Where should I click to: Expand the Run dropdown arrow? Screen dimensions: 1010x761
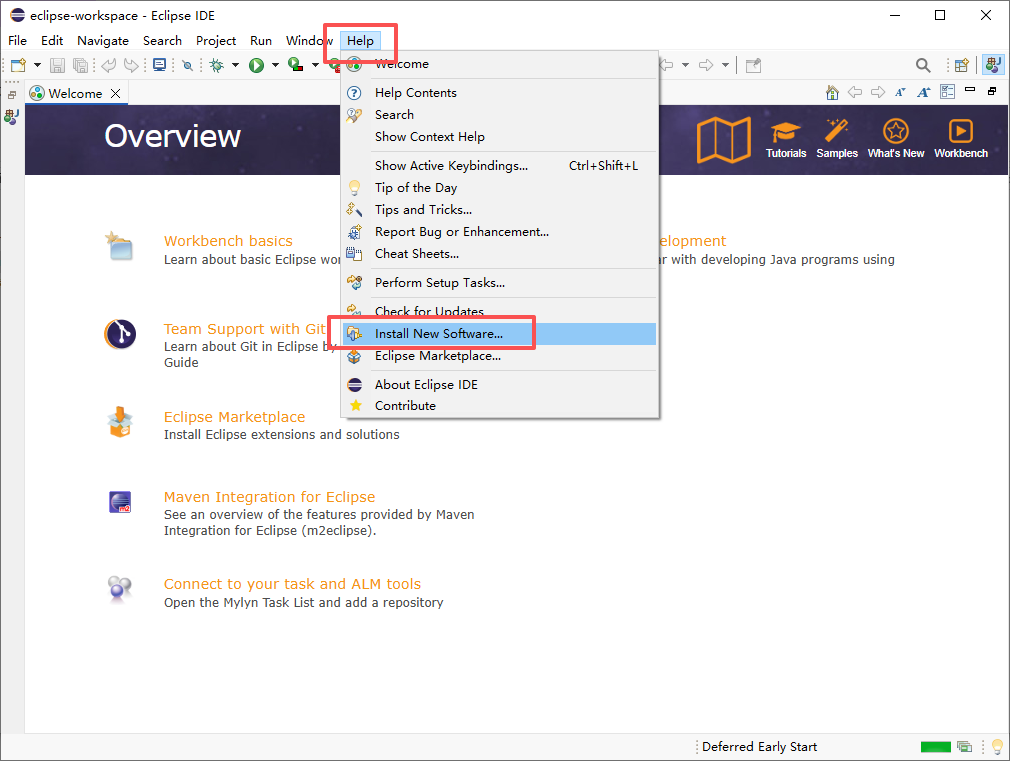(x=275, y=65)
